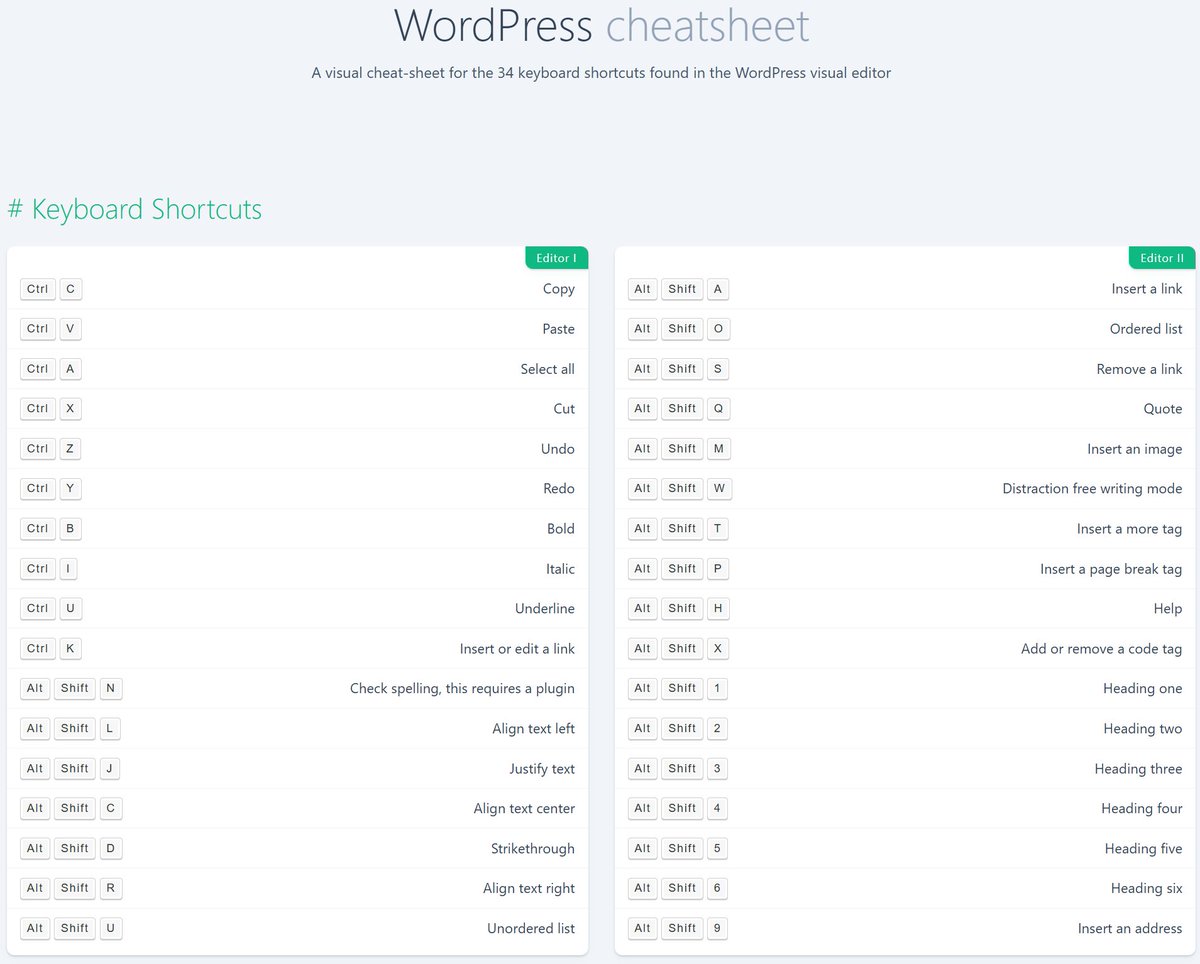Click the Q key in Quote row
The height and width of the screenshot is (964, 1200).
point(718,409)
